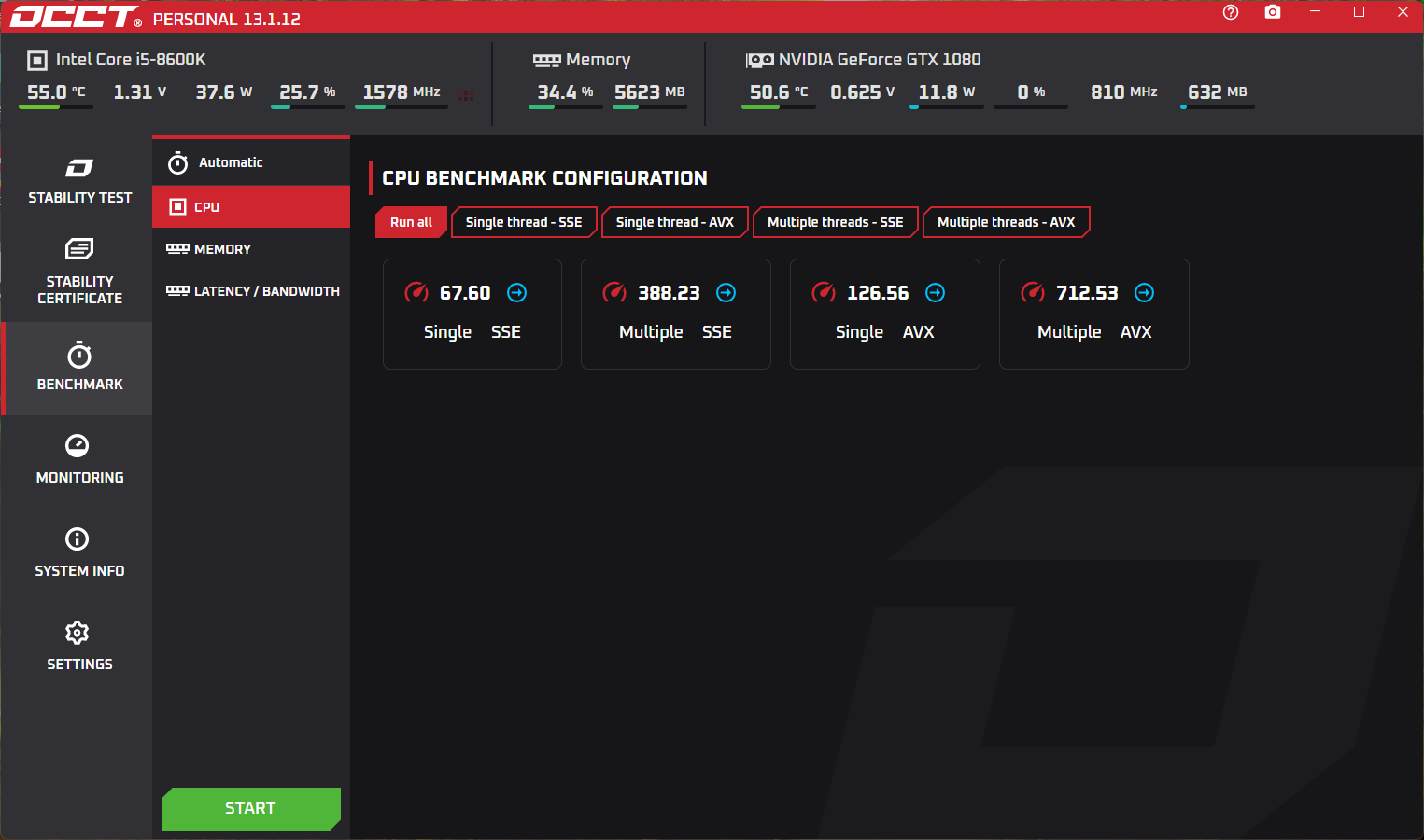Click CPU voltage 1.31 V reading
This screenshot has width=1424, height=840.
(140, 92)
